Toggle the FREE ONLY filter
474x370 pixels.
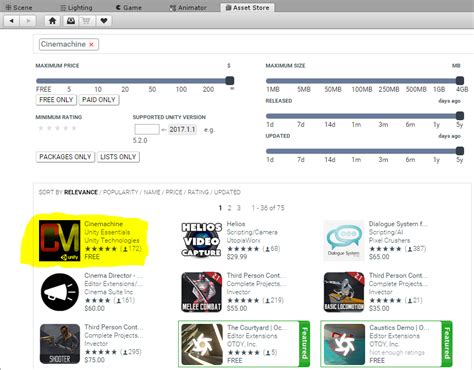click(56, 100)
